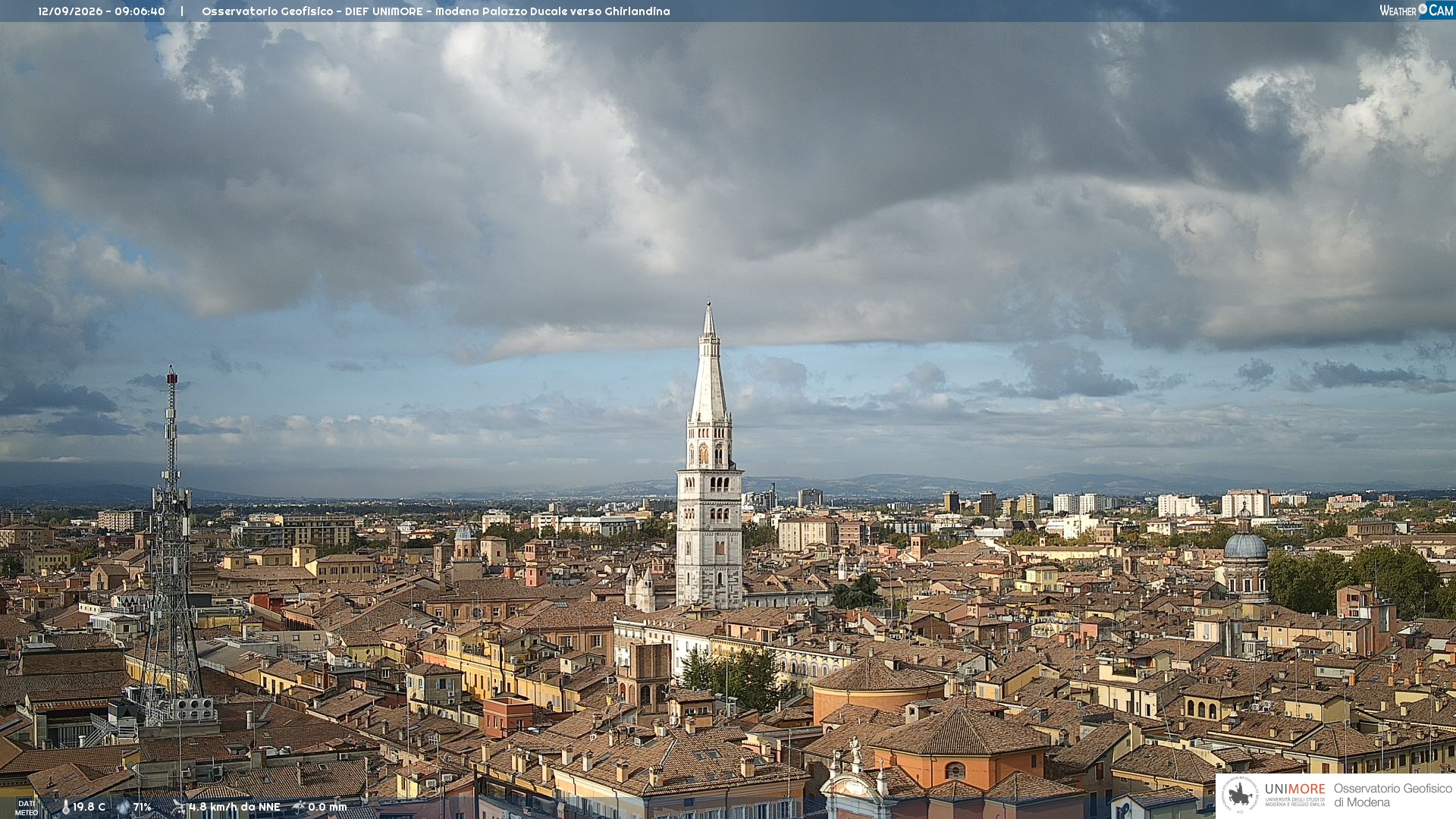1456x819 pixels.
Task: Click the Osservatorio Geofisico di Modena text
Action: (1393, 795)
